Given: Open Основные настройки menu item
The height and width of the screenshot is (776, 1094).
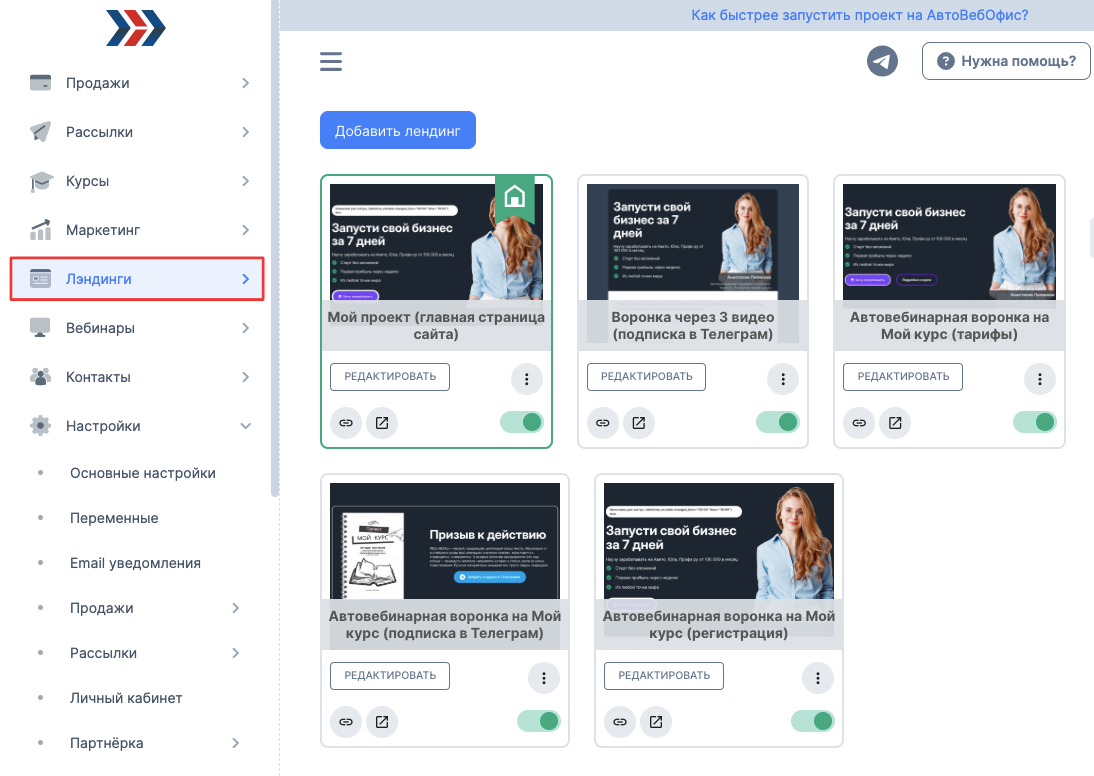Looking at the screenshot, I should [142, 473].
